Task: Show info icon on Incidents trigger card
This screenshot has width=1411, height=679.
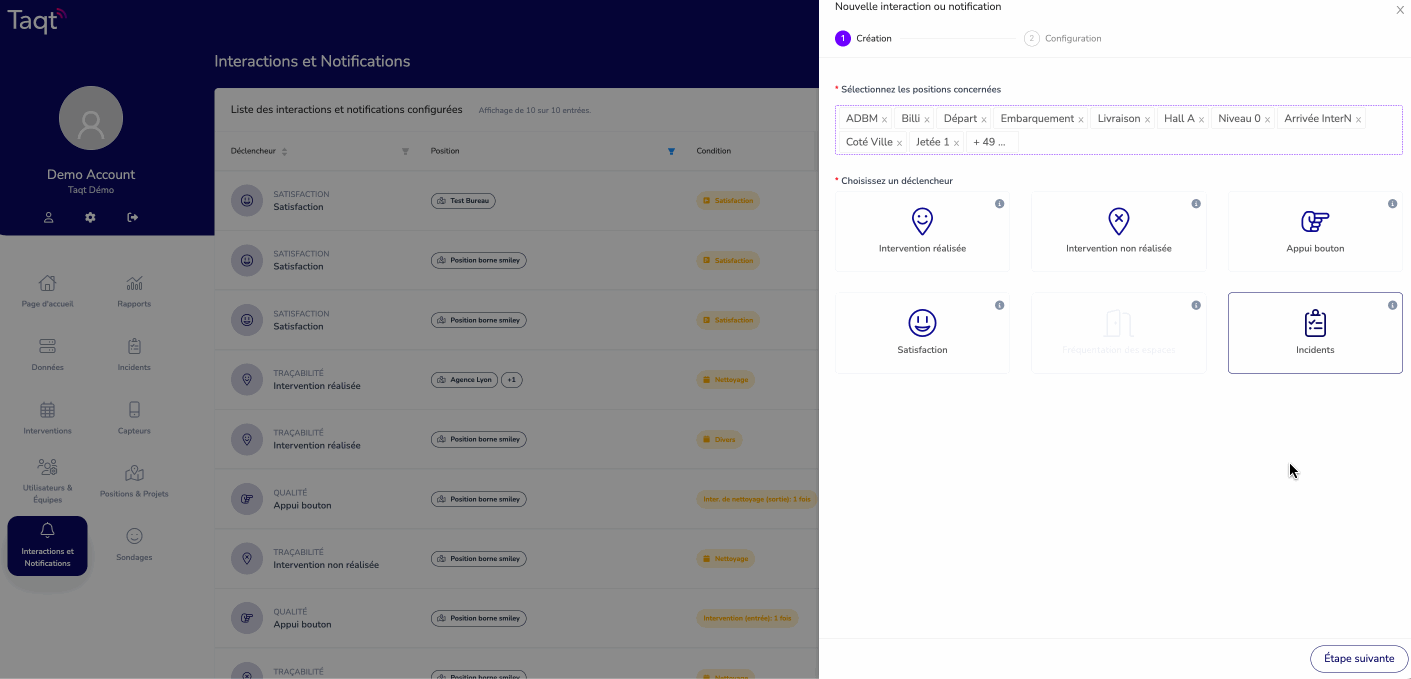Action: pyautogui.click(x=1392, y=305)
